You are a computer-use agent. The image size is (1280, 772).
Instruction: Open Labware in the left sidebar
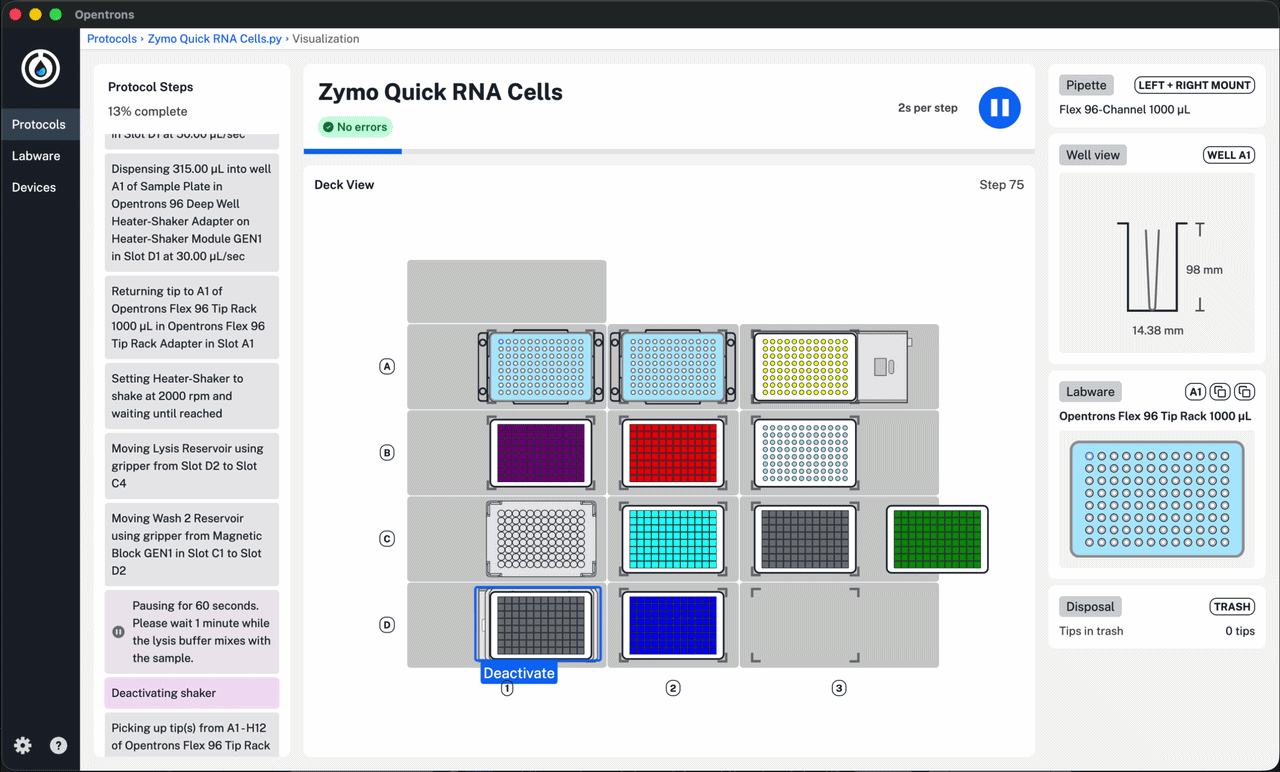tap(36, 156)
